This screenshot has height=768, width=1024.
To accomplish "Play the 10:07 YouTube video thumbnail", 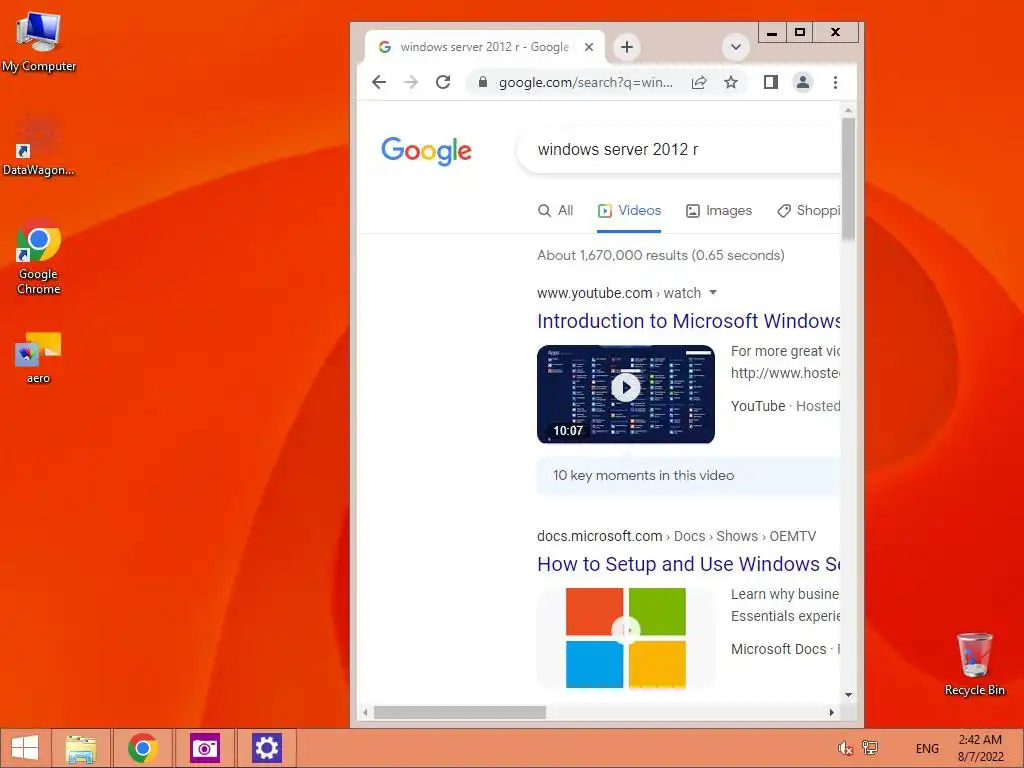I will pos(626,394).
